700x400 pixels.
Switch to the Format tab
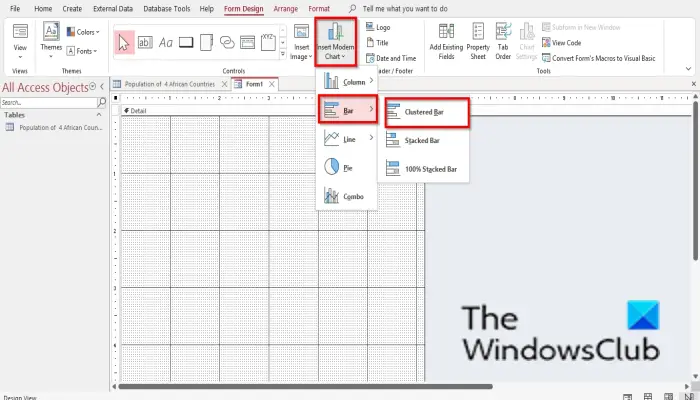[x=319, y=8]
